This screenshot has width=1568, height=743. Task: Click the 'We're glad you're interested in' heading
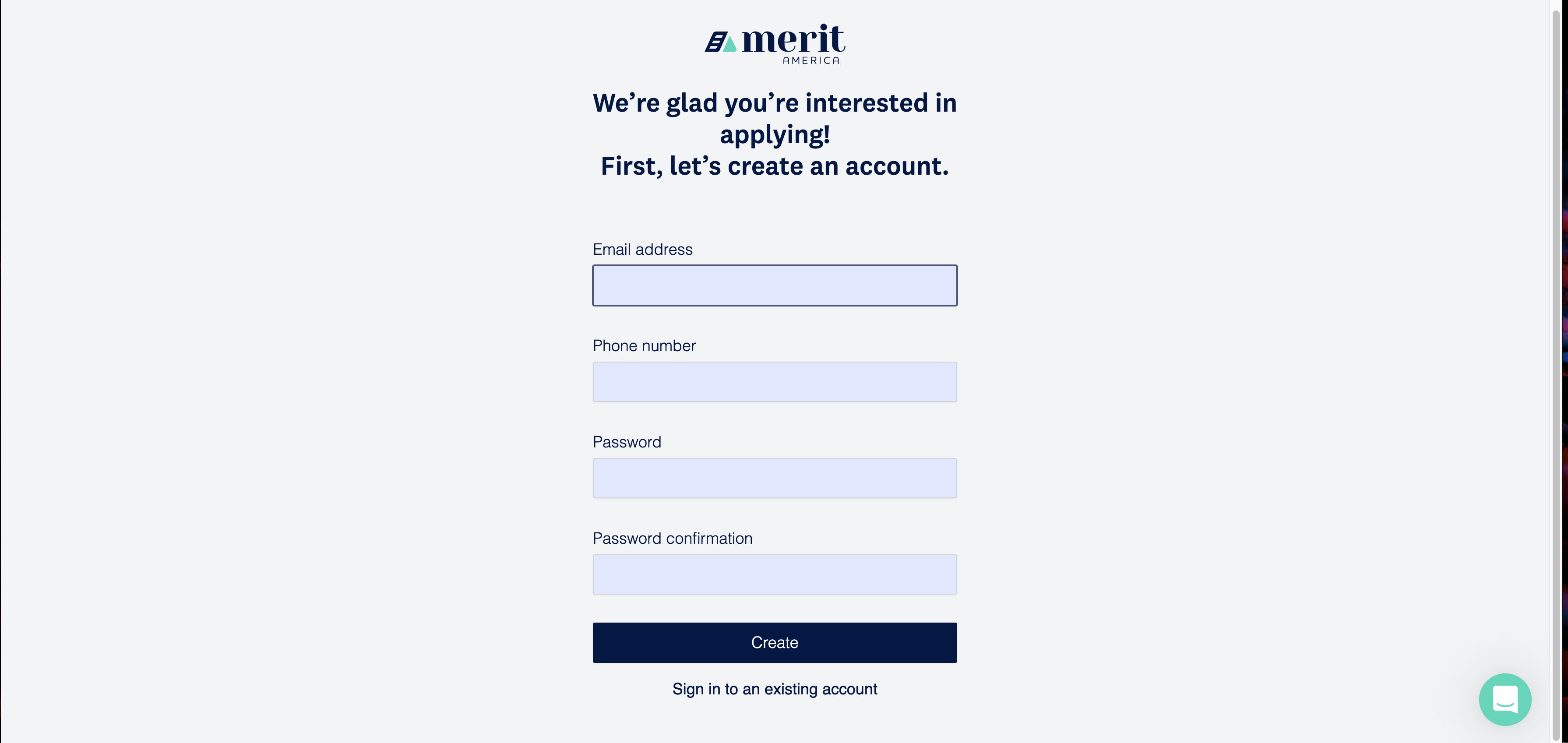774,103
